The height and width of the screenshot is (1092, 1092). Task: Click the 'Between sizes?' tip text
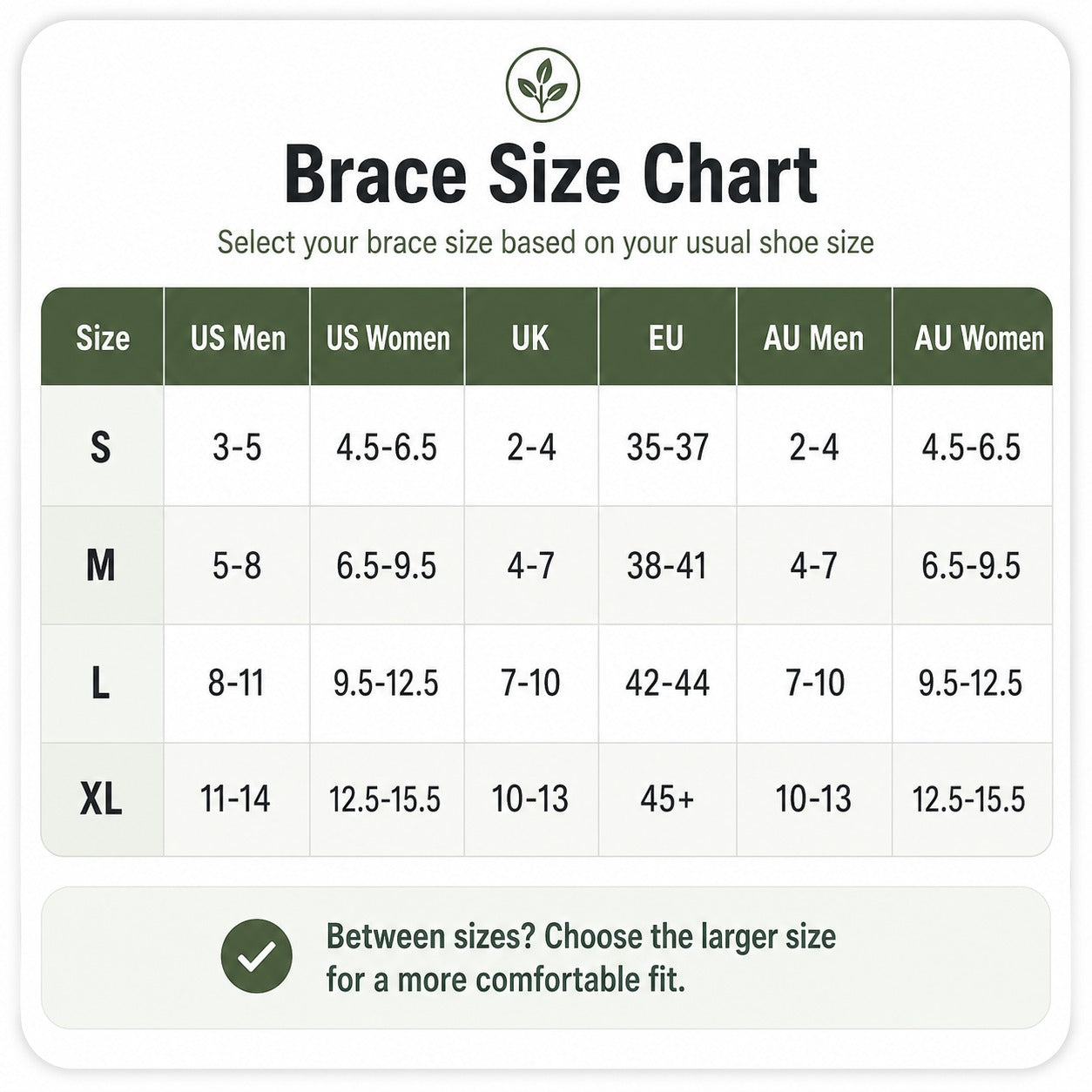point(581,958)
